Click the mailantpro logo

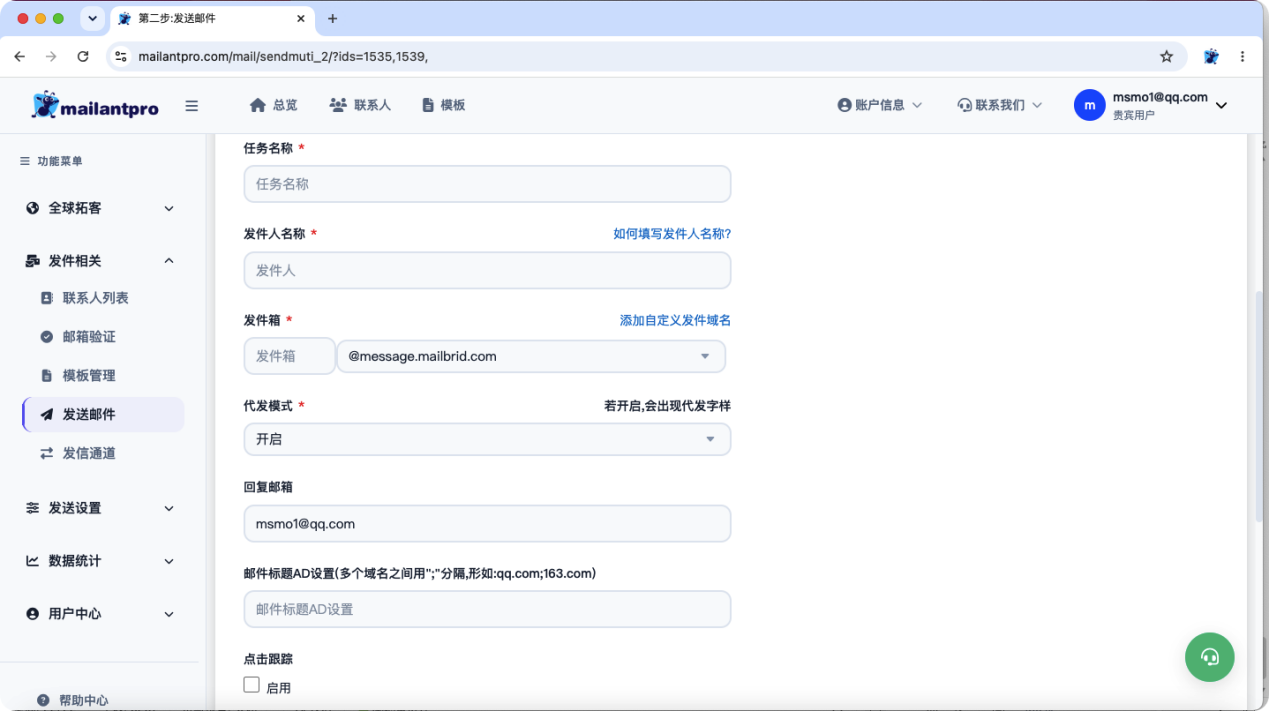tap(95, 105)
